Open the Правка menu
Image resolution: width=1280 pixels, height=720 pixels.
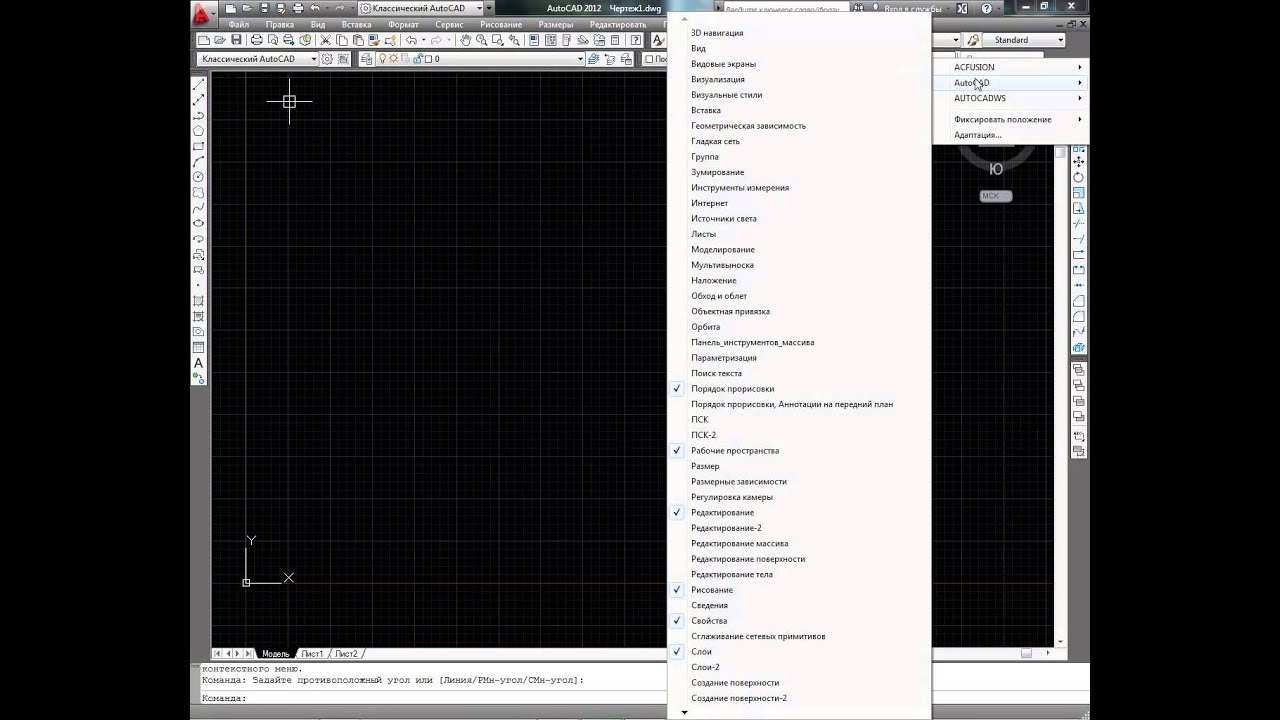tap(280, 24)
